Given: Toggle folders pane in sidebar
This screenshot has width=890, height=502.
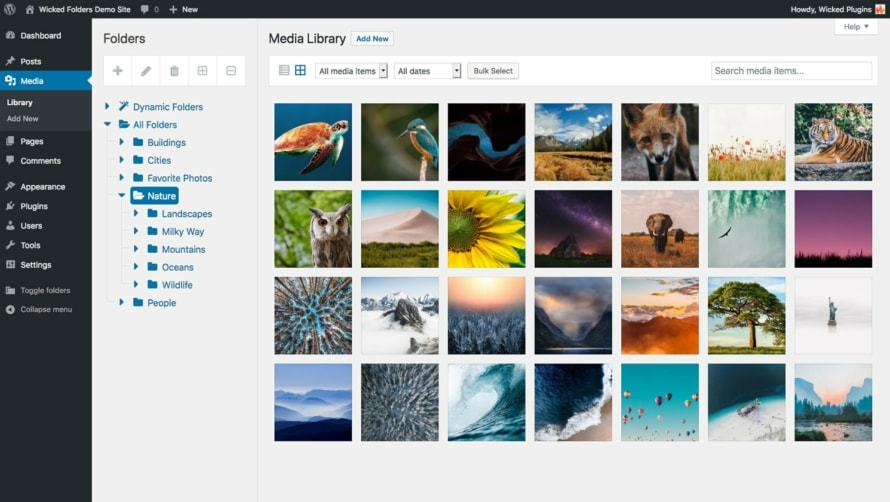Looking at the screenshot, I should [45, 290].
